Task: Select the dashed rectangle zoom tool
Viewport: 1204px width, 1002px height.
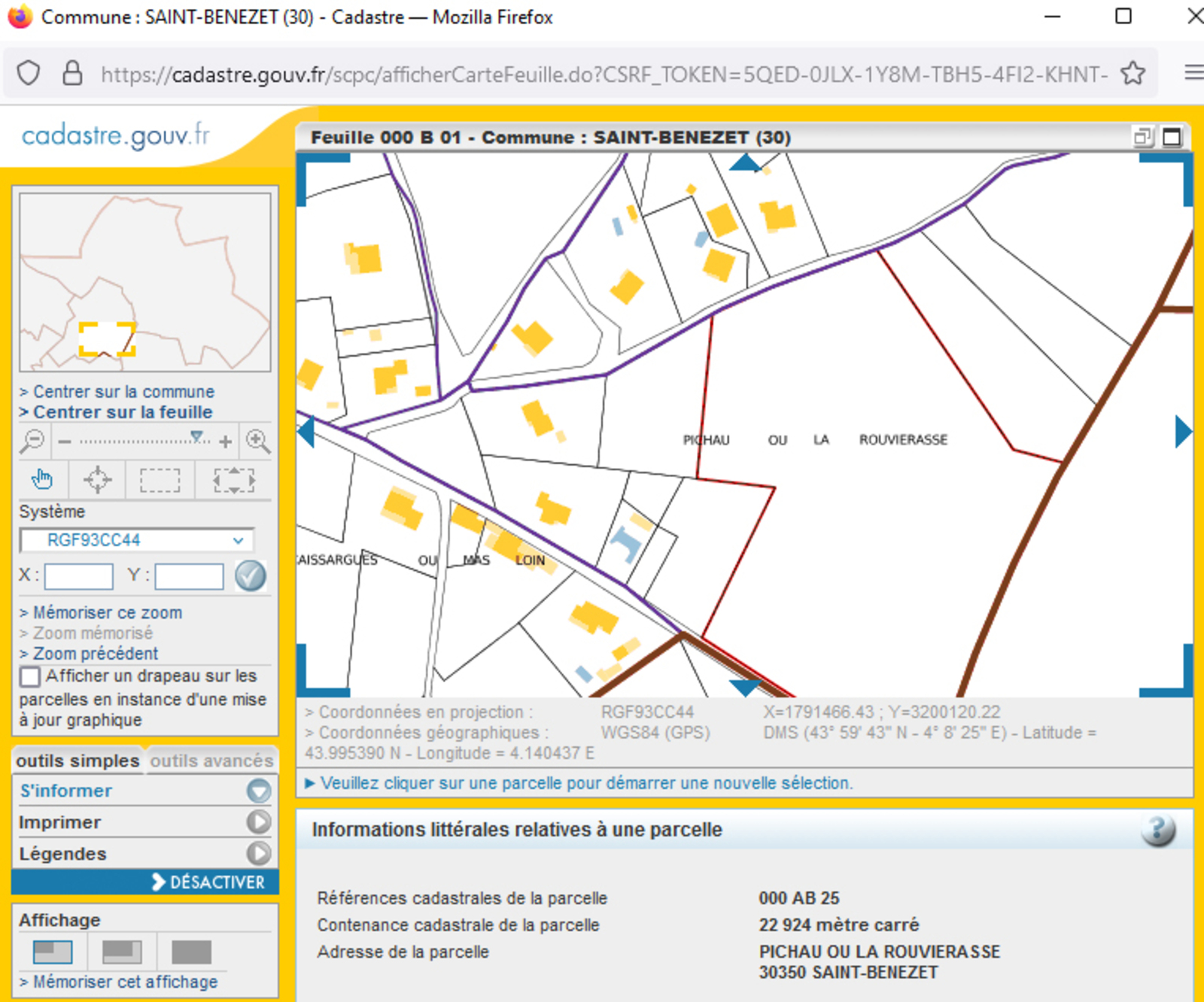Action: (x=160, y=479)
